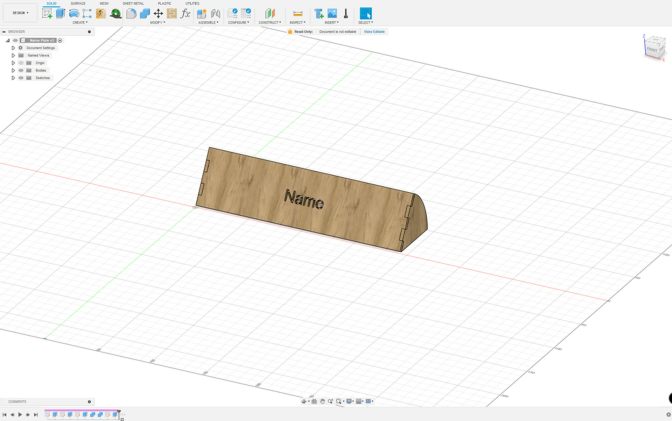672x421 pixels.
Task: Expand the Origin node
Action: coord(13,63)
